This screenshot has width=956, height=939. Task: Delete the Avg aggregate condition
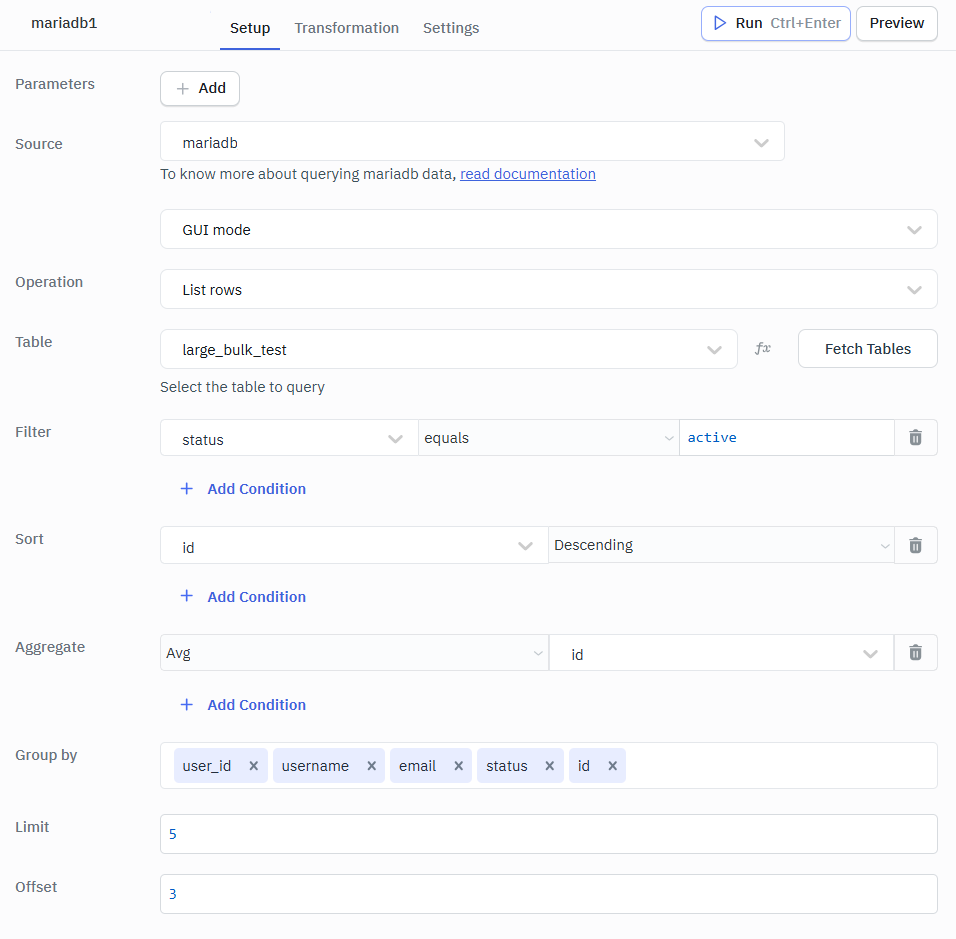click(x=915, y=653)
